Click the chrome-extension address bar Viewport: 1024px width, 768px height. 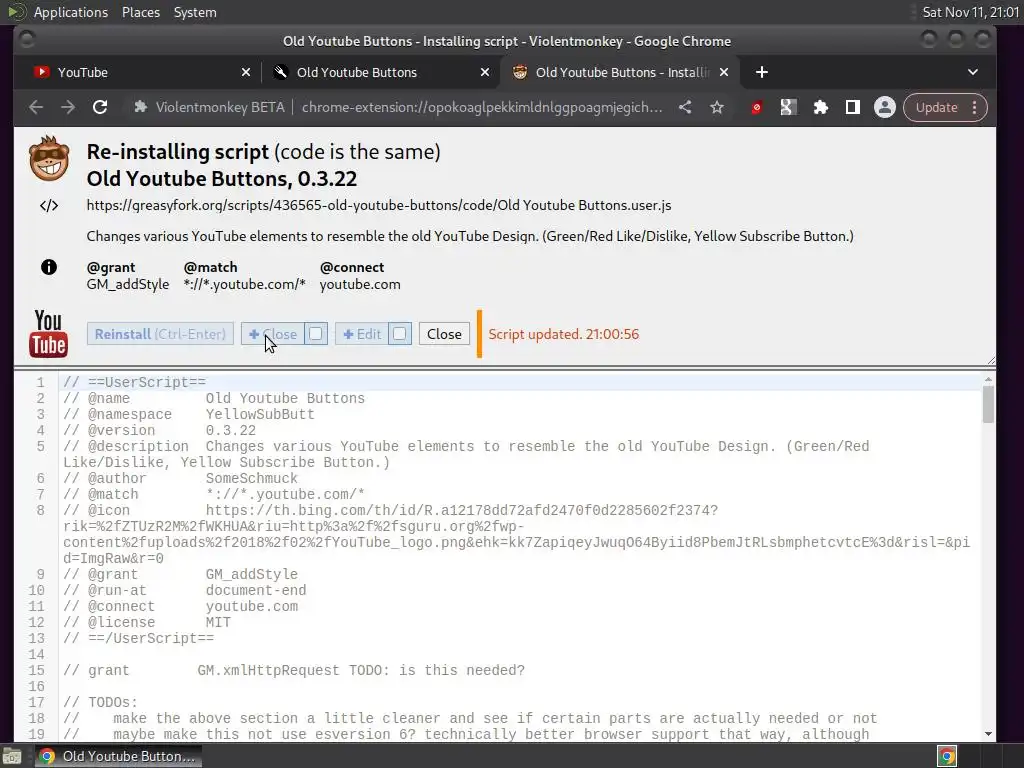[x=481, y=107]
